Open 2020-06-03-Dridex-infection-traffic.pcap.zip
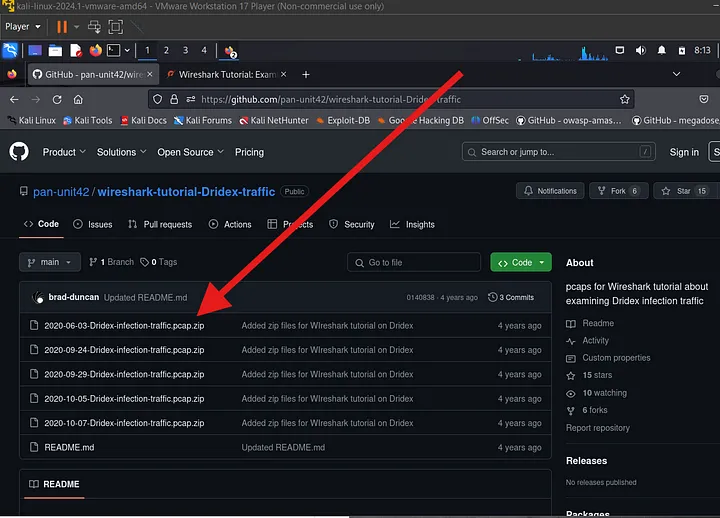This screenshot has height=518, width=720. click(124, 325)
